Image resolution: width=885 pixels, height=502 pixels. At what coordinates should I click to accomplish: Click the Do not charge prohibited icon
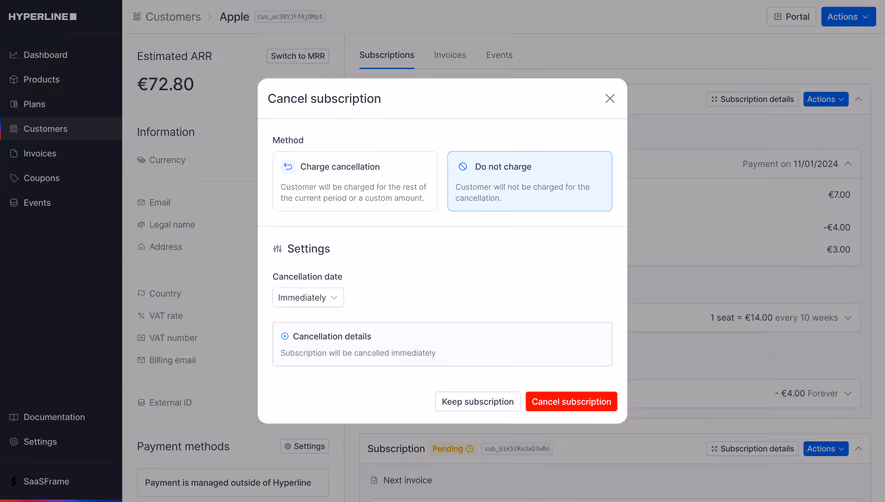tap(463, 167)
